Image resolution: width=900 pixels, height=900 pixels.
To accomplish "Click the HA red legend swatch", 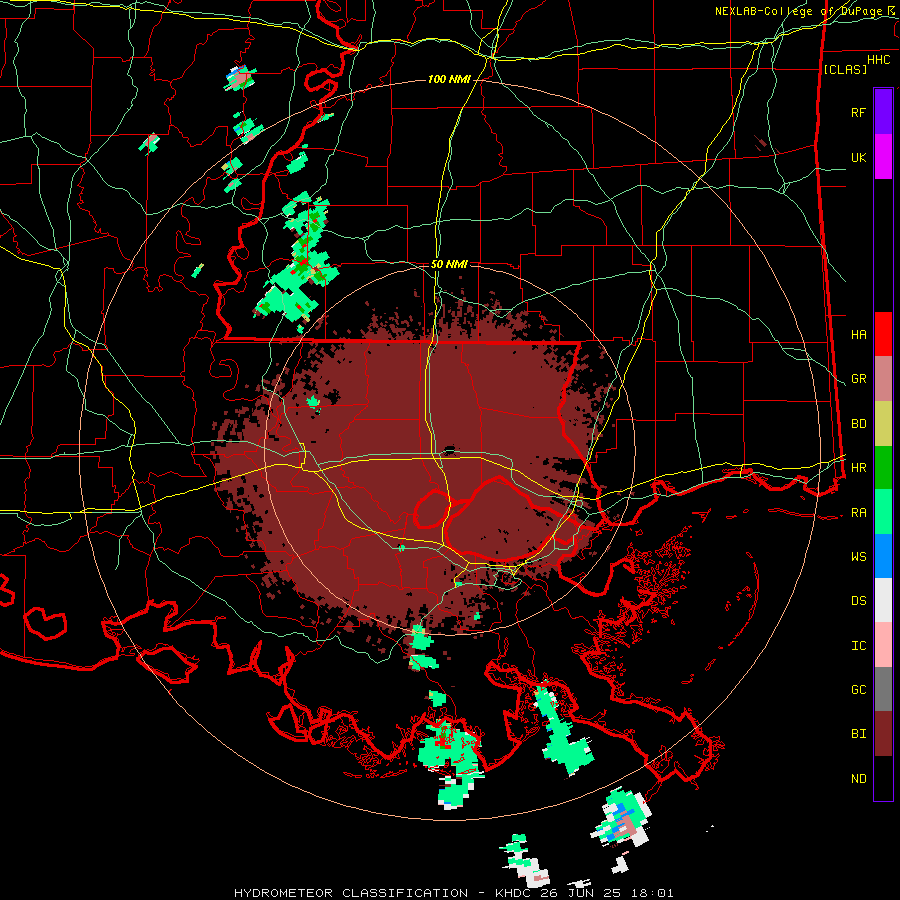I will [883, 334].
